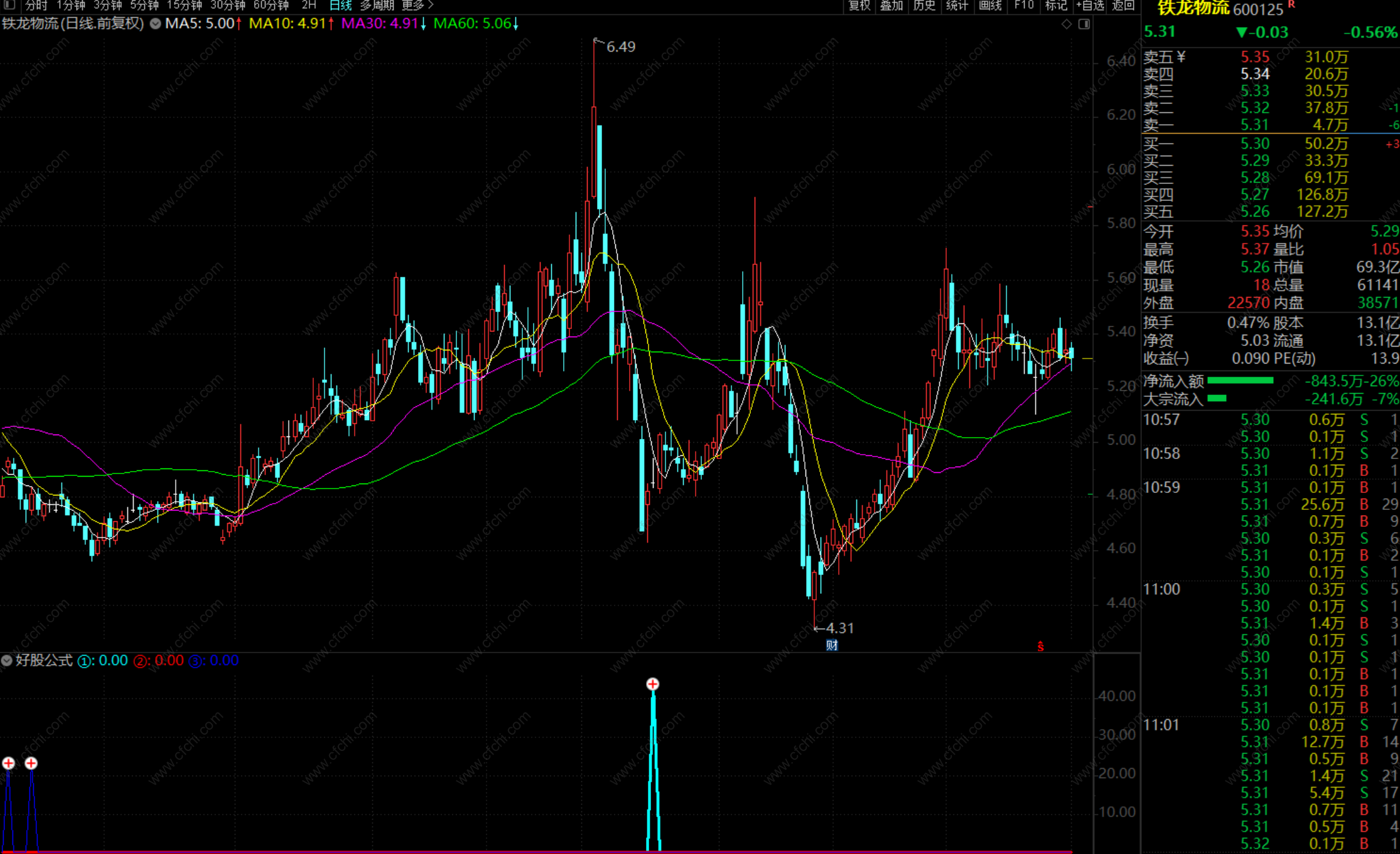This screenshot has width=1400, height=854.
Task: Click the red R badge beside 600125
Action: click(1291, 4)
